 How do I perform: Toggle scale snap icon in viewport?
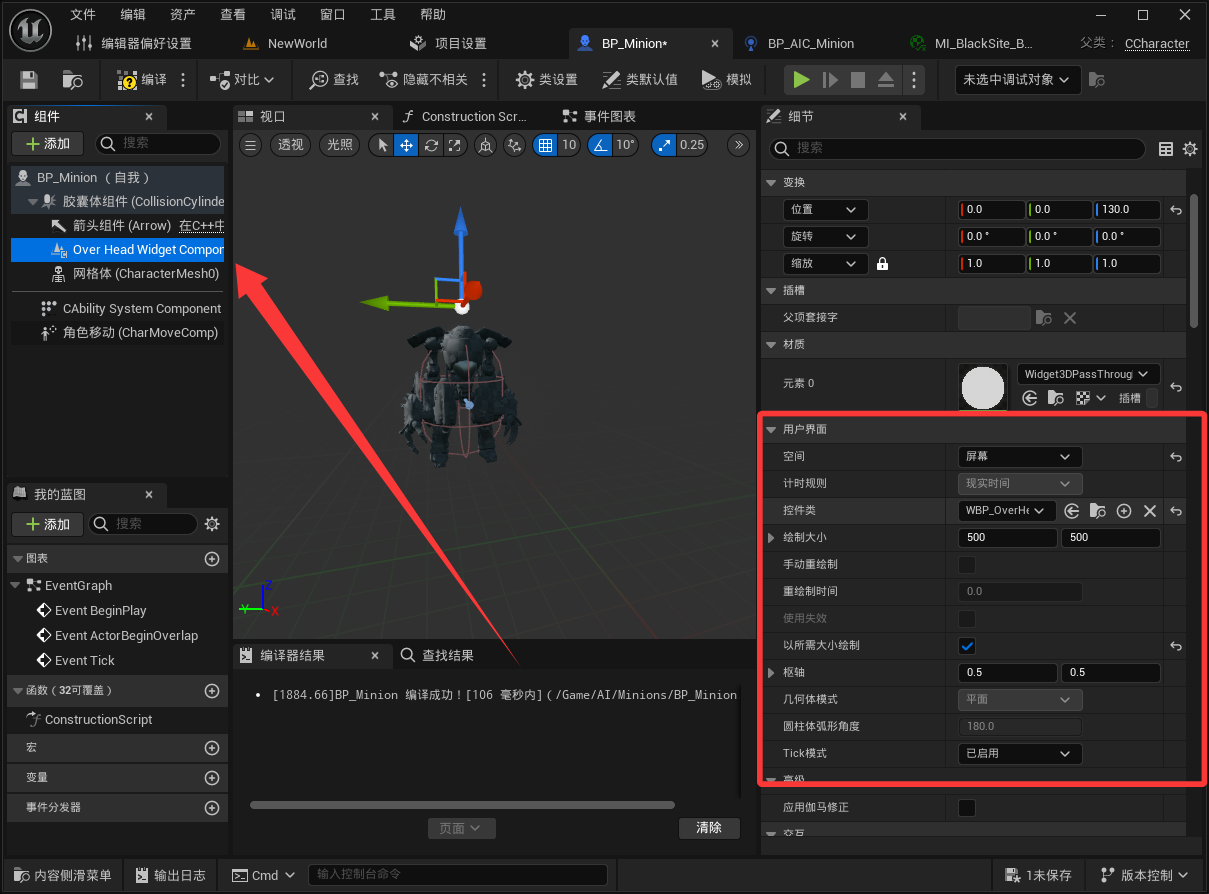point(664,145)
